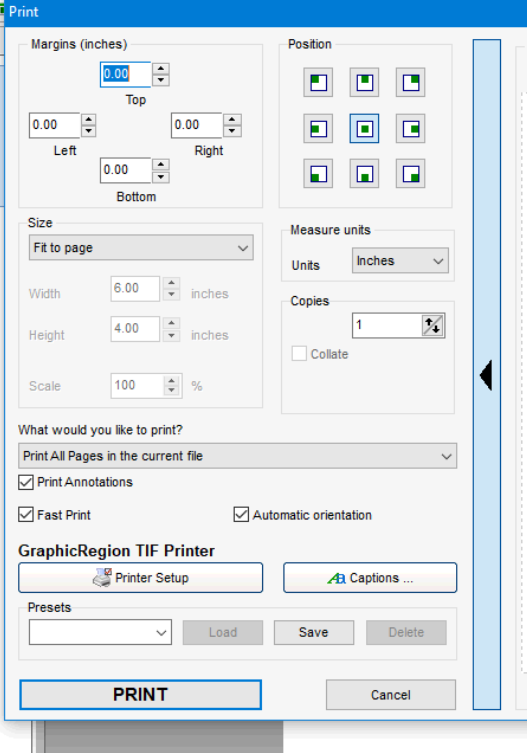Open the Fit to page size dropdown
Screen dimensions: 527x753
click(x=141, y=248)
